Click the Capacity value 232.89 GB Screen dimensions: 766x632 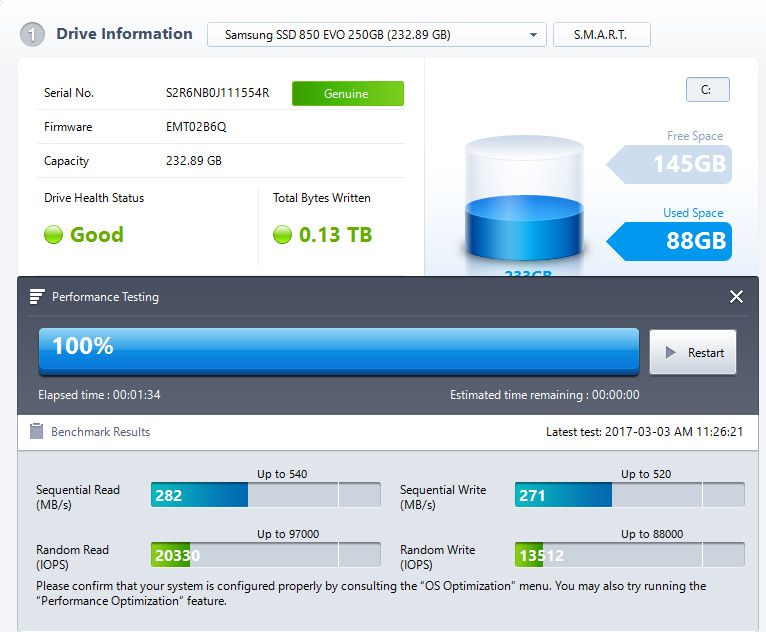coord(194,161)
